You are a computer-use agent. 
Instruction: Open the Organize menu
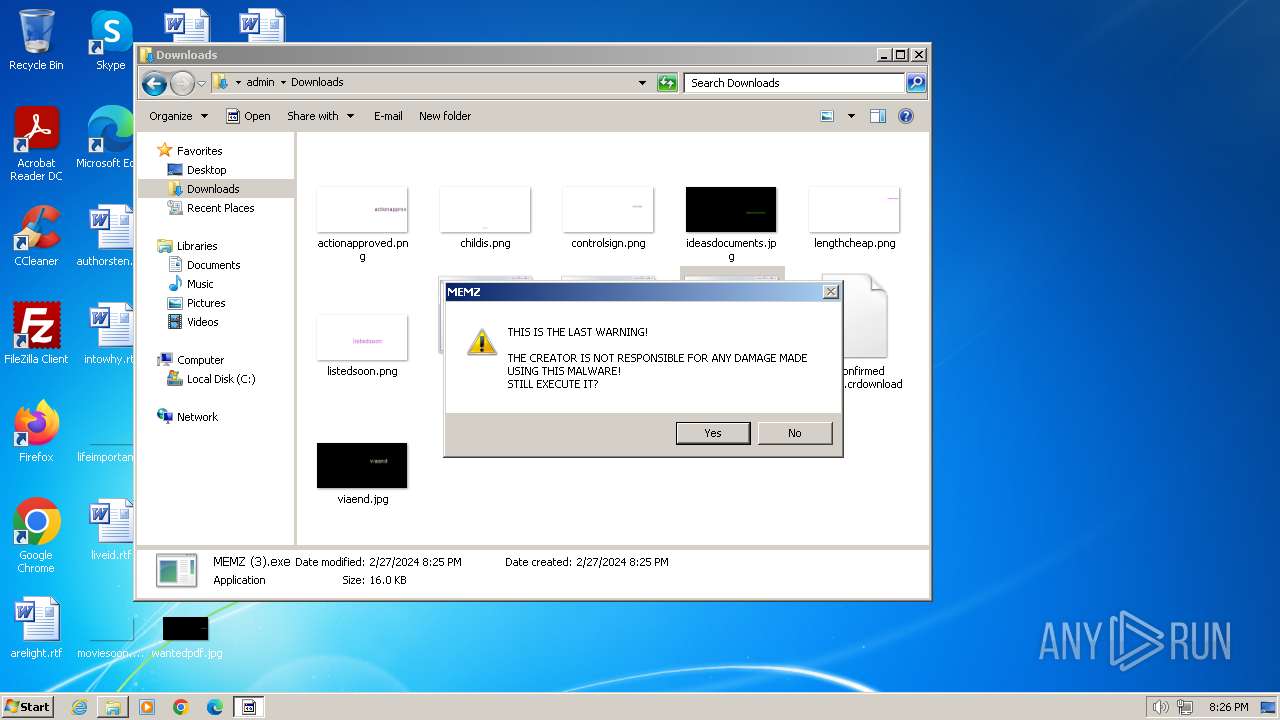pyautogui.click(x=178, y=116)
